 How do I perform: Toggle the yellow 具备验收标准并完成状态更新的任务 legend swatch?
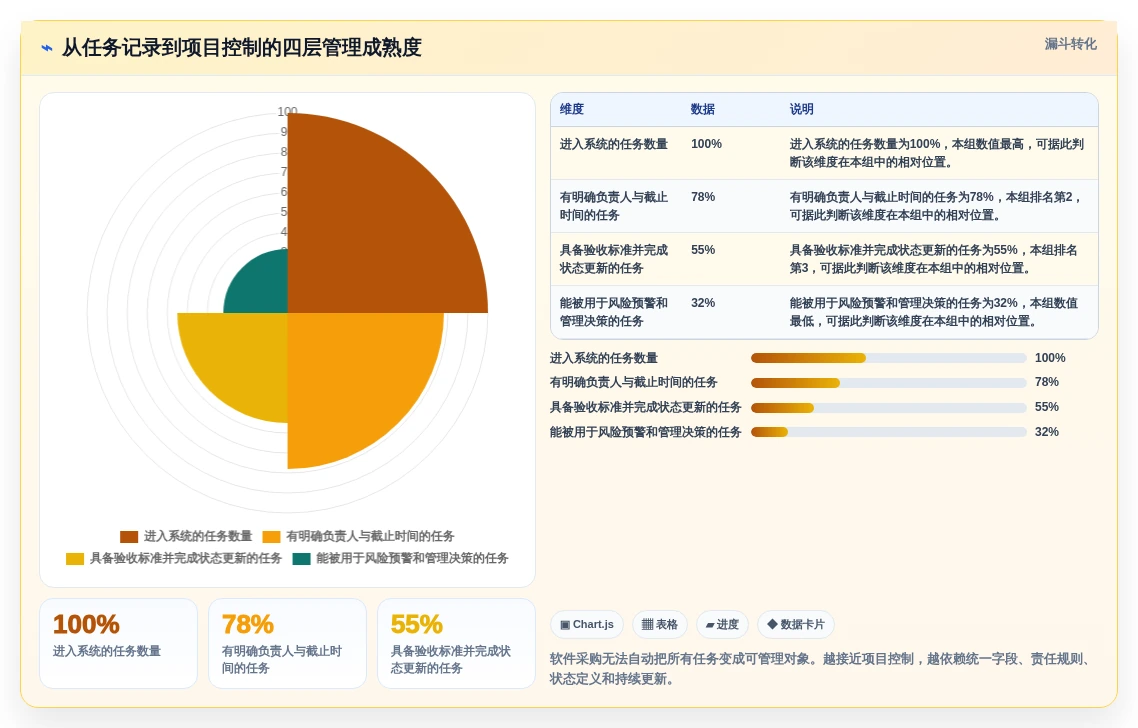[x=75, y=559]
